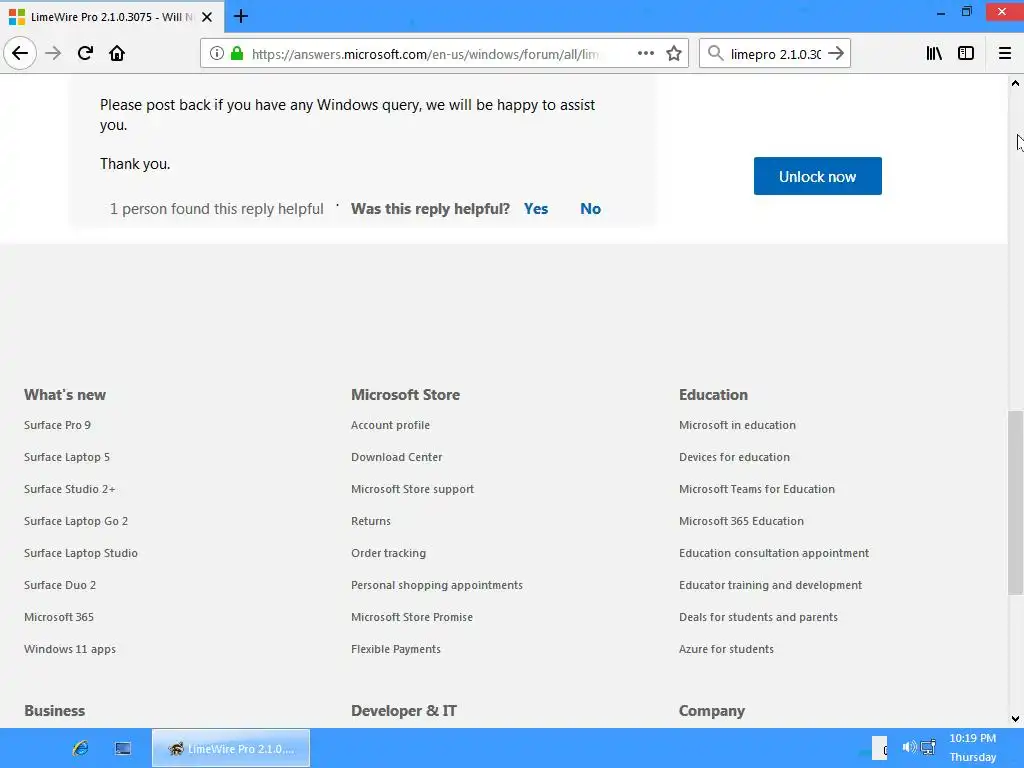Viewport: 1024px width, 768px height.
Task: Submit search with the arrow button
Action: 836,53
